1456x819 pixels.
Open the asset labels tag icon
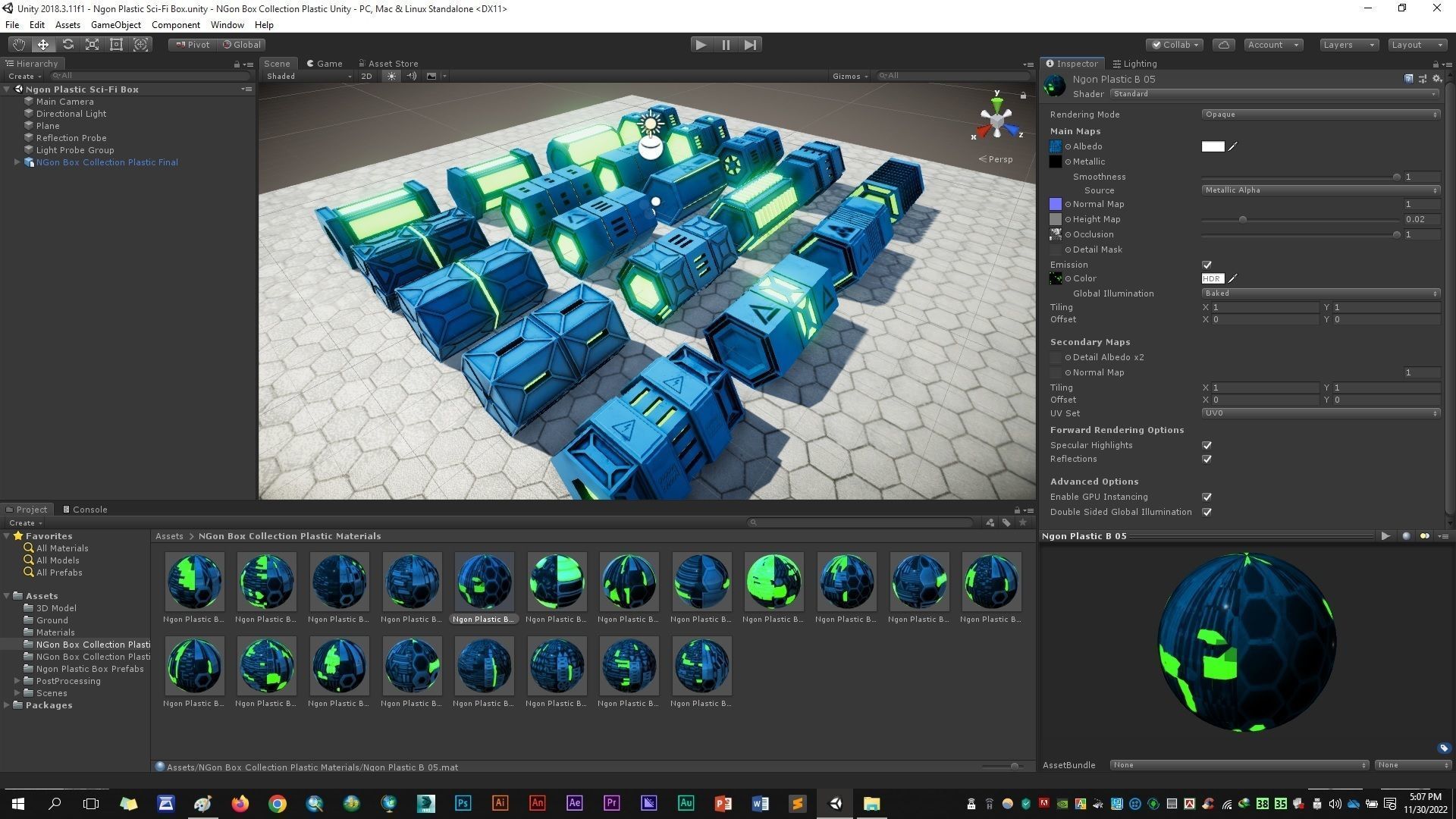(1444, 748)
